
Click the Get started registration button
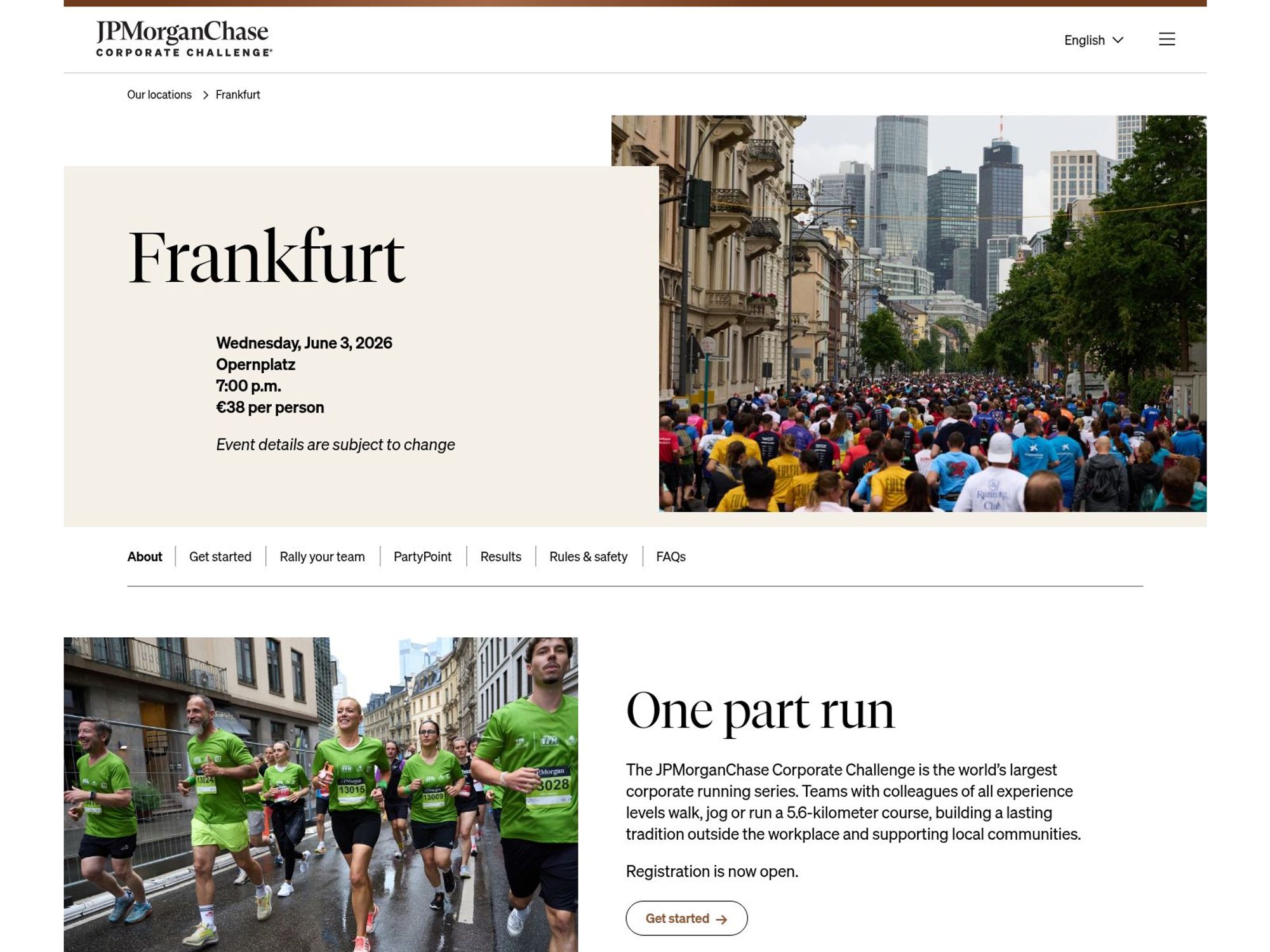tap(686, 918)
